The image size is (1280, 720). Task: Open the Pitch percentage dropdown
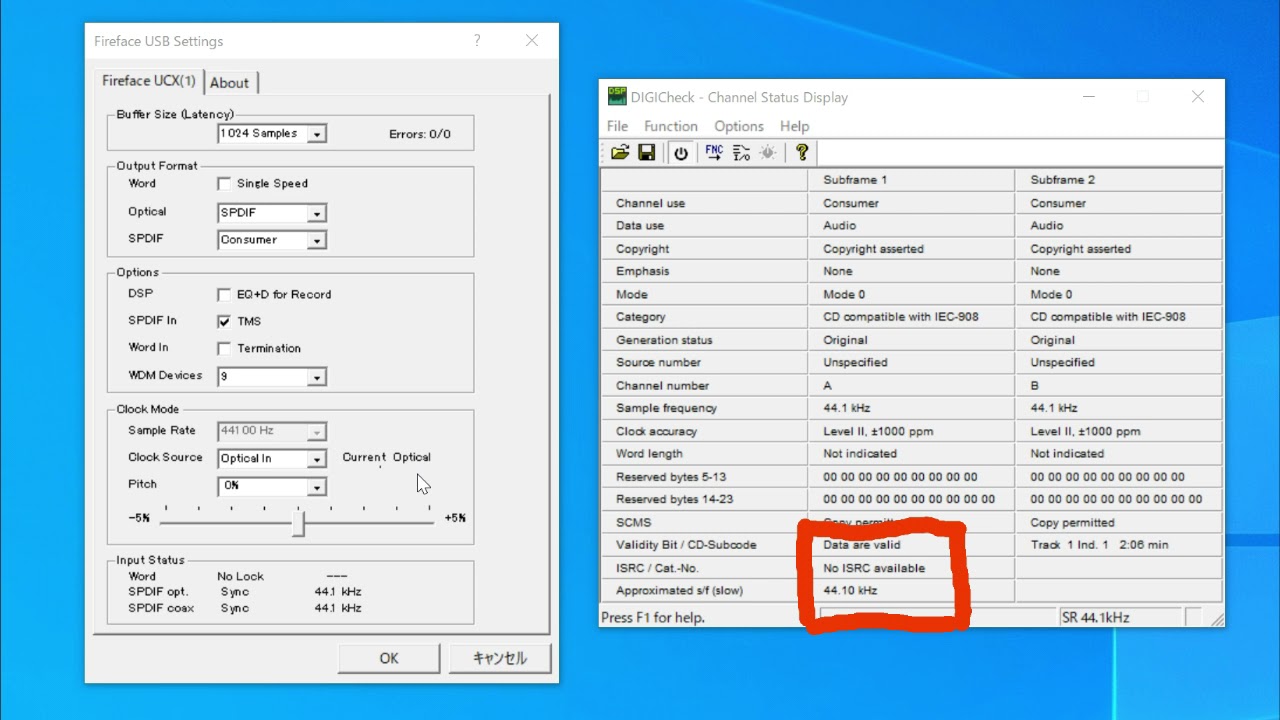316,487
